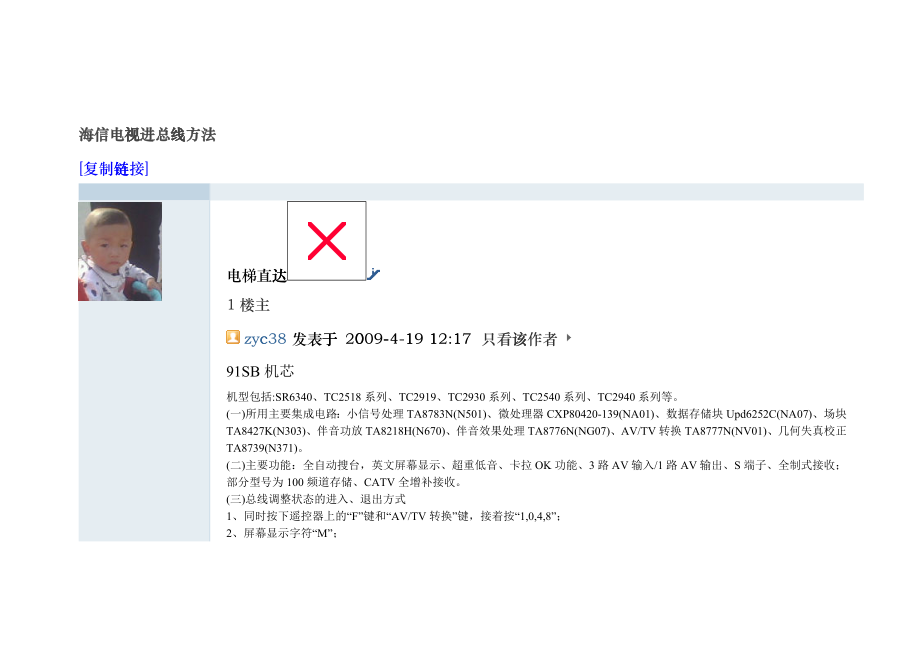Viewport: 920px width, 651px height.
Task: Click the 91SB 机芯 heading
Action: pyautogui.click(x=260, y=371)
